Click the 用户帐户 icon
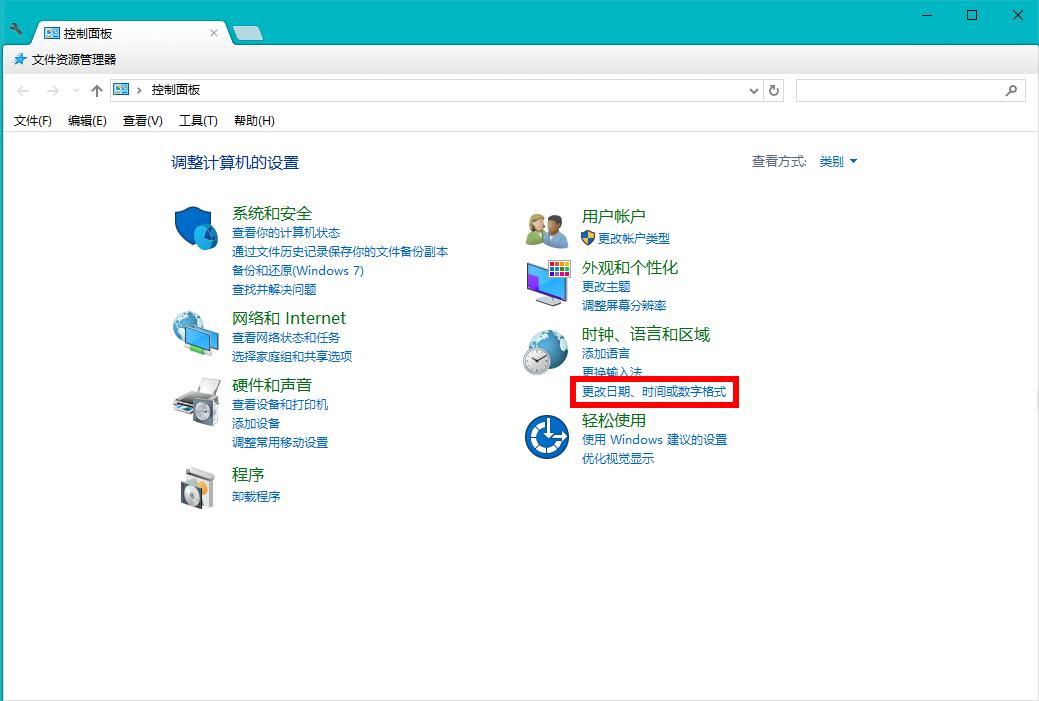This screenshot has width=1039, height=701. [x=546, y=226]
